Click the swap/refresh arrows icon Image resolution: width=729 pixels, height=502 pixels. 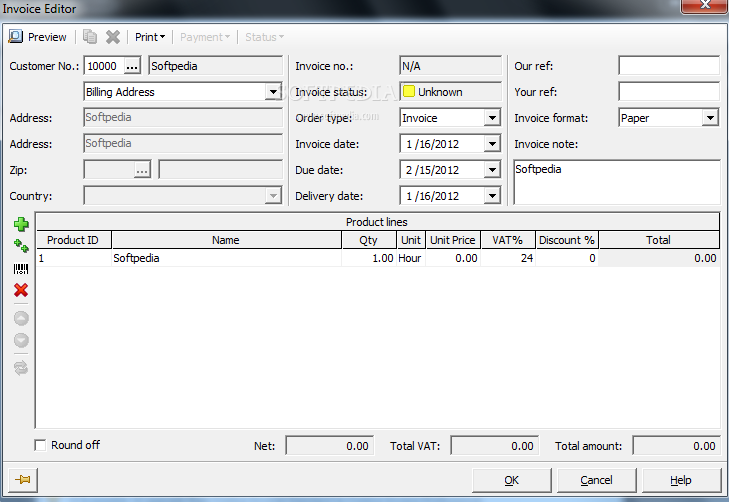pyautogui.click(x=21, y=368)
